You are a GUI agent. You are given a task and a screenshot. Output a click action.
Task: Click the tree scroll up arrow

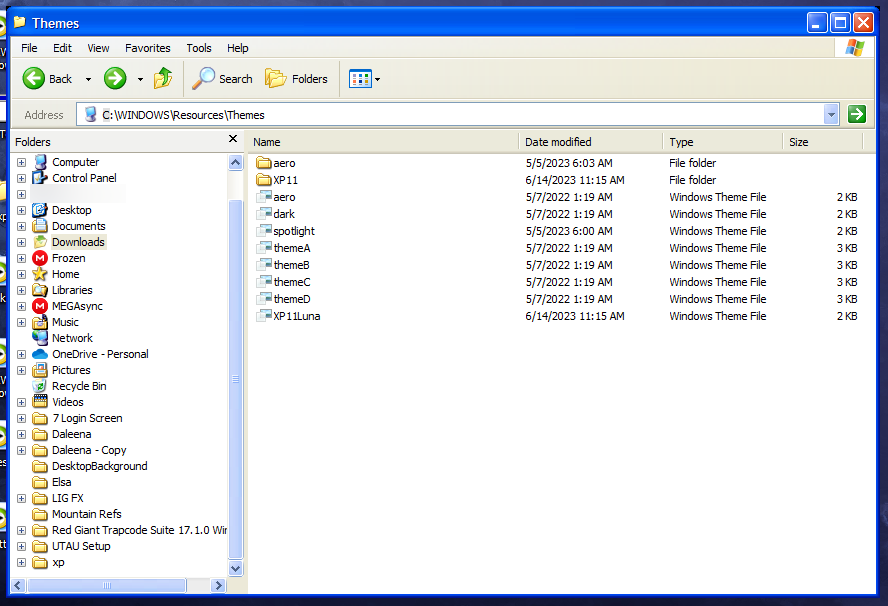[x=236, y=163]
